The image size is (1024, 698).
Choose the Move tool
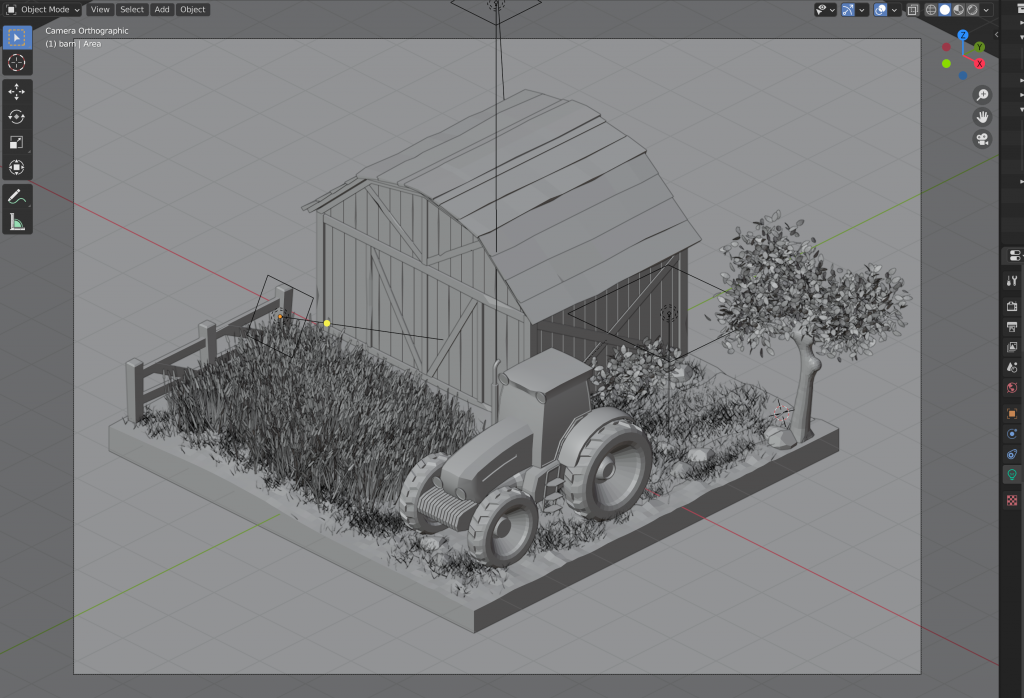[17, 91]
